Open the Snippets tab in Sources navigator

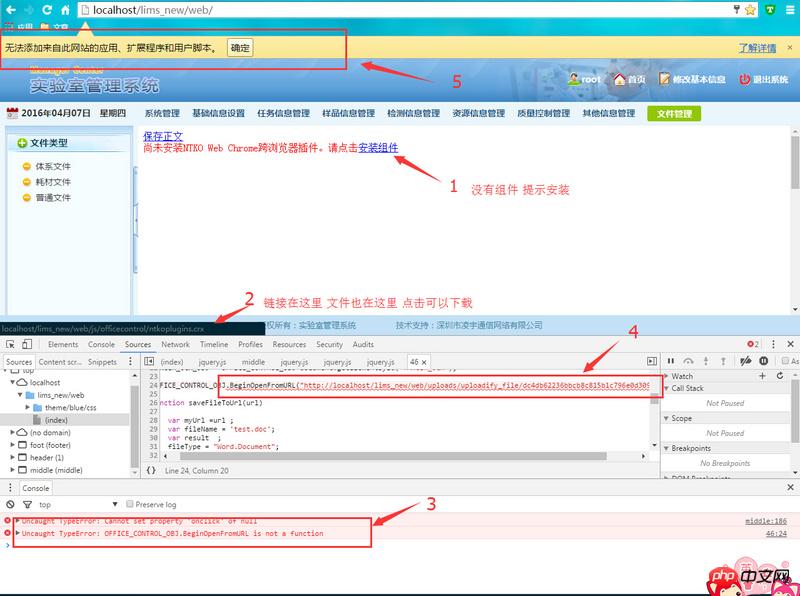click(x=102, y=362)
